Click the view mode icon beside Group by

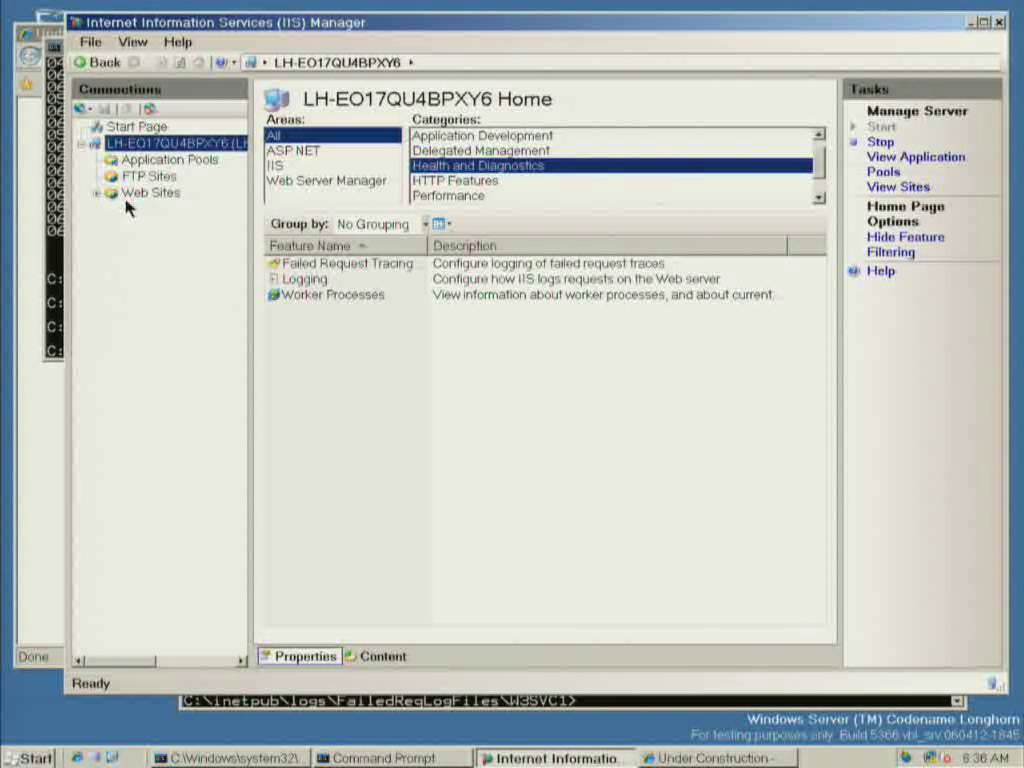point(439,224)
